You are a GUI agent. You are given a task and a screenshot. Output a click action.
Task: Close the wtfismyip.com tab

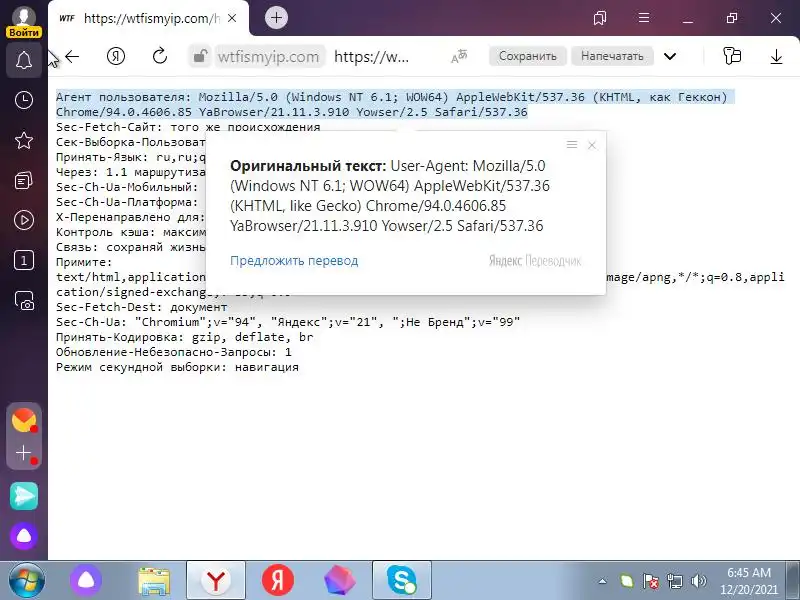[232, 18]
